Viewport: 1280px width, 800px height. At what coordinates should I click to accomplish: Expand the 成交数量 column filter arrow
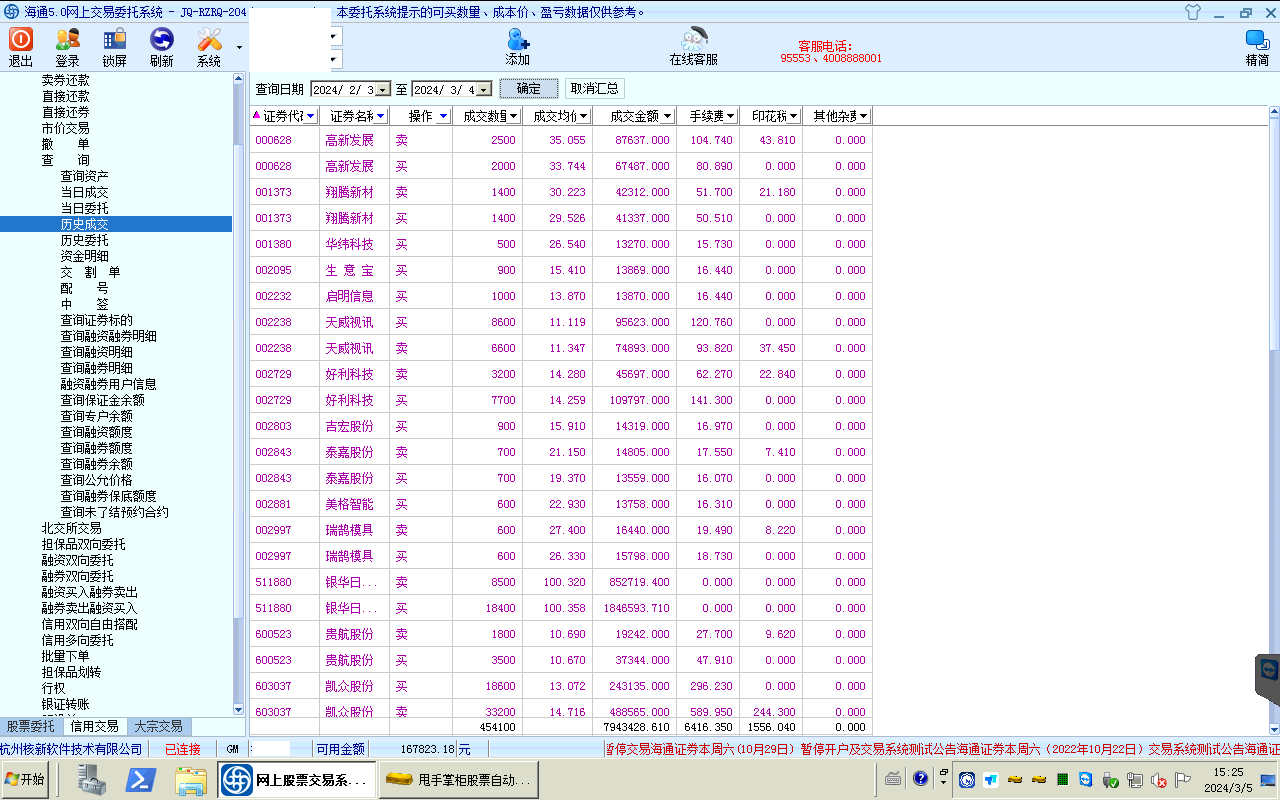click(514, 116)
